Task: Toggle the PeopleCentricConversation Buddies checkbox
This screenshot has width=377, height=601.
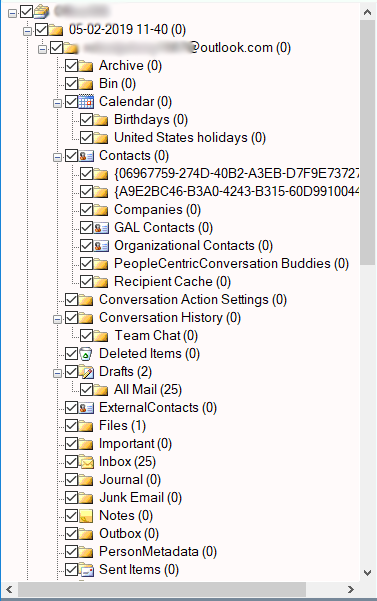Action: (87, 264)
